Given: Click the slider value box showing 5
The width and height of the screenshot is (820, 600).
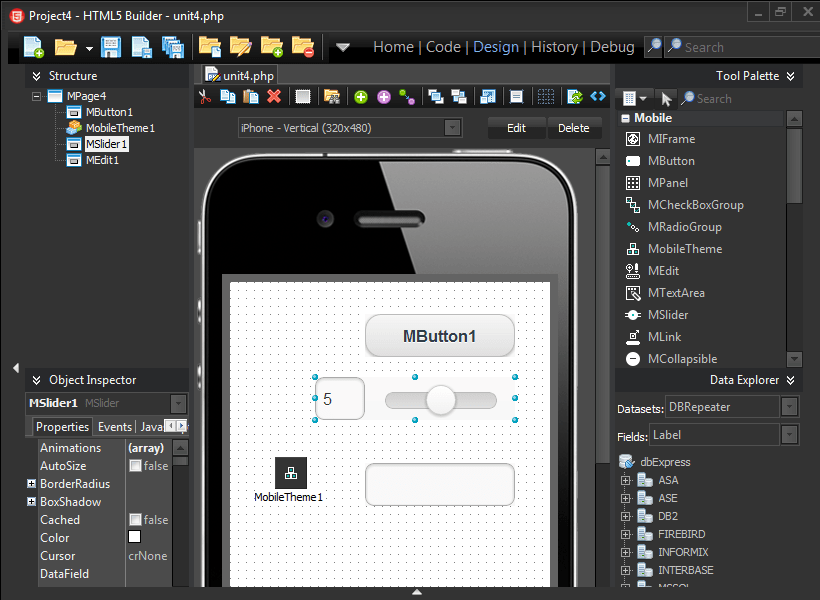Looking at the screenshot, I should [x=340, y=399].
